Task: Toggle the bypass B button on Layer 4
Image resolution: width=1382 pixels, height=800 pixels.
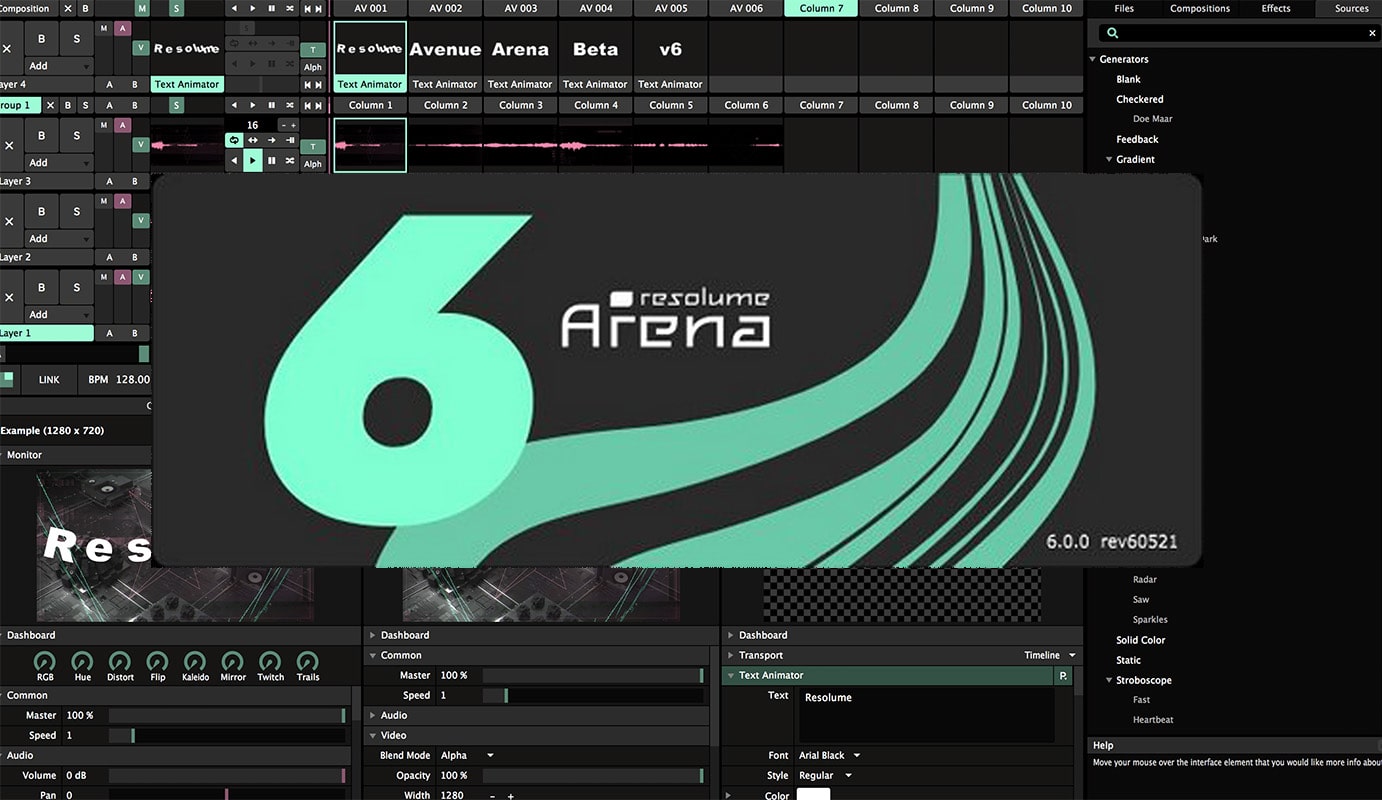Action: pyautogui.click(x=41, y=37)
